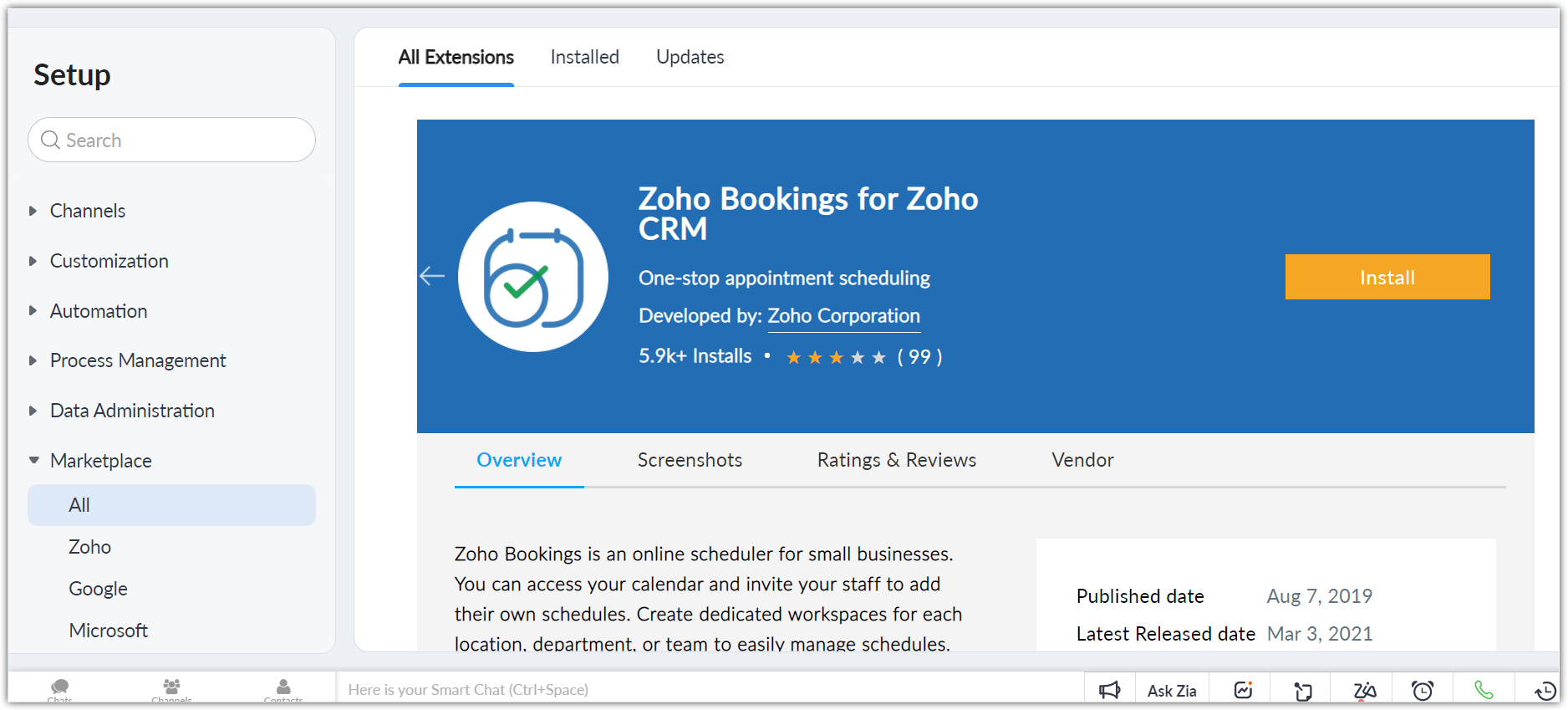Click the orange Install button
This screenshot has height=710, width=1568.
click(x=1387, y=277)
